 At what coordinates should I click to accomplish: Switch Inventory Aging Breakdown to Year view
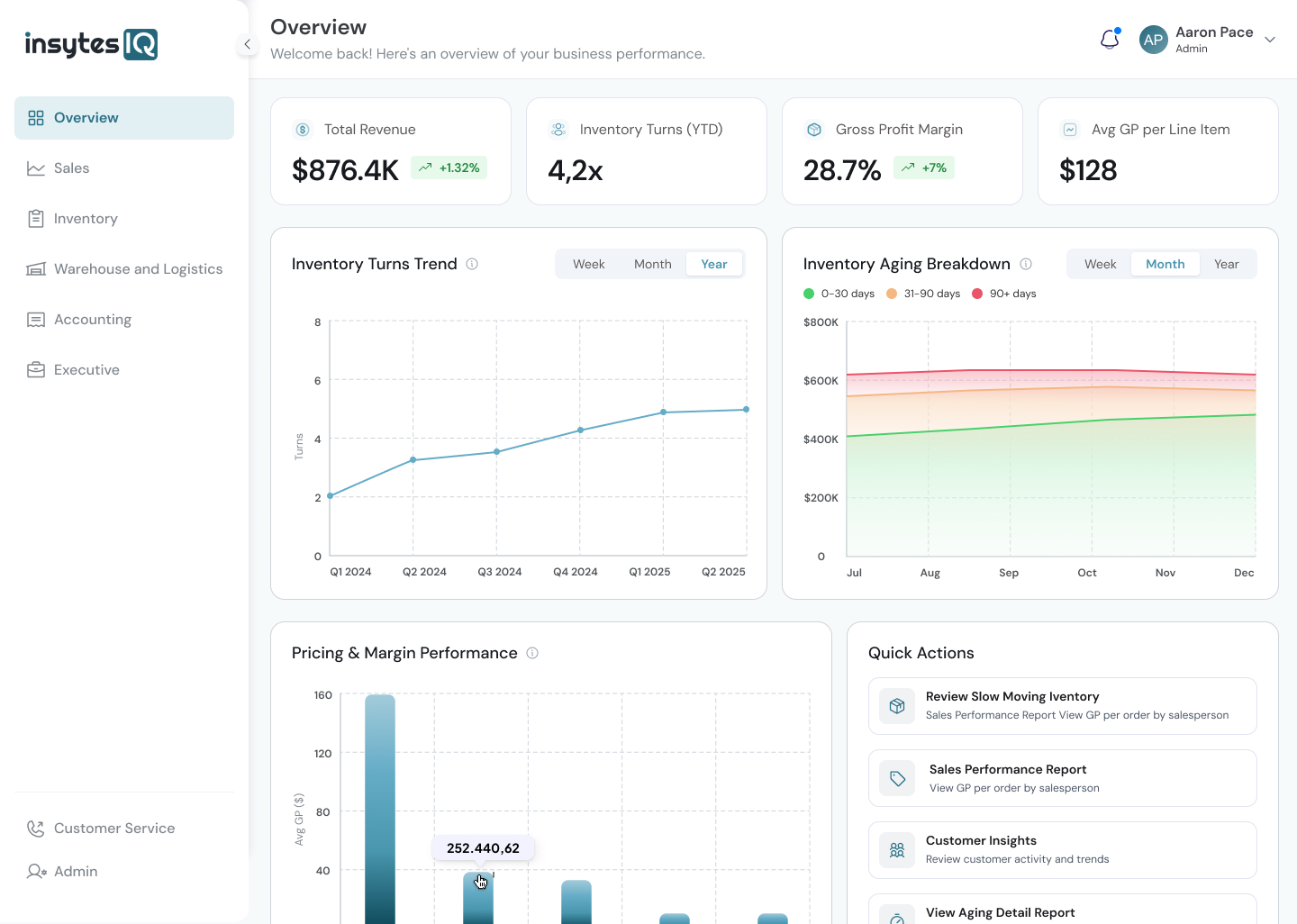click(1226, 263)
